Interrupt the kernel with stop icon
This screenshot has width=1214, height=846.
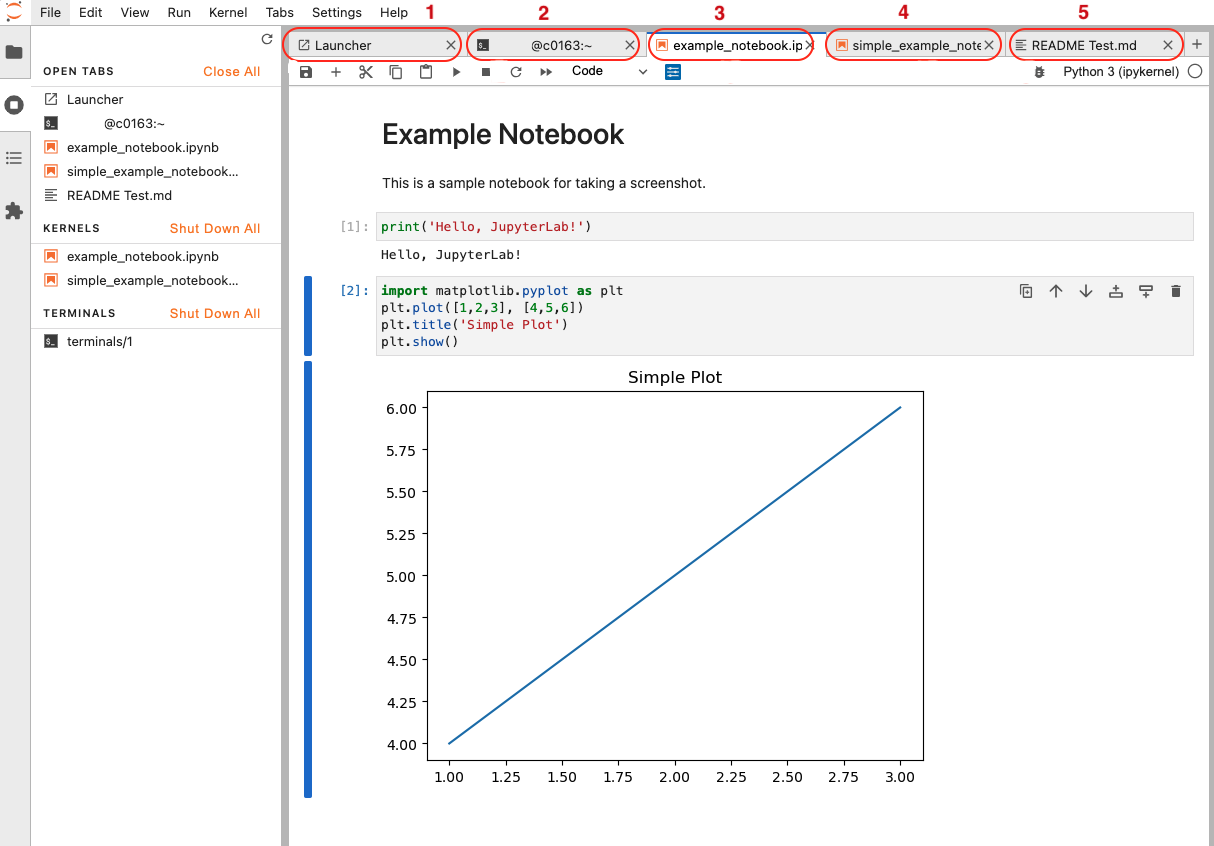pos(486,72)
